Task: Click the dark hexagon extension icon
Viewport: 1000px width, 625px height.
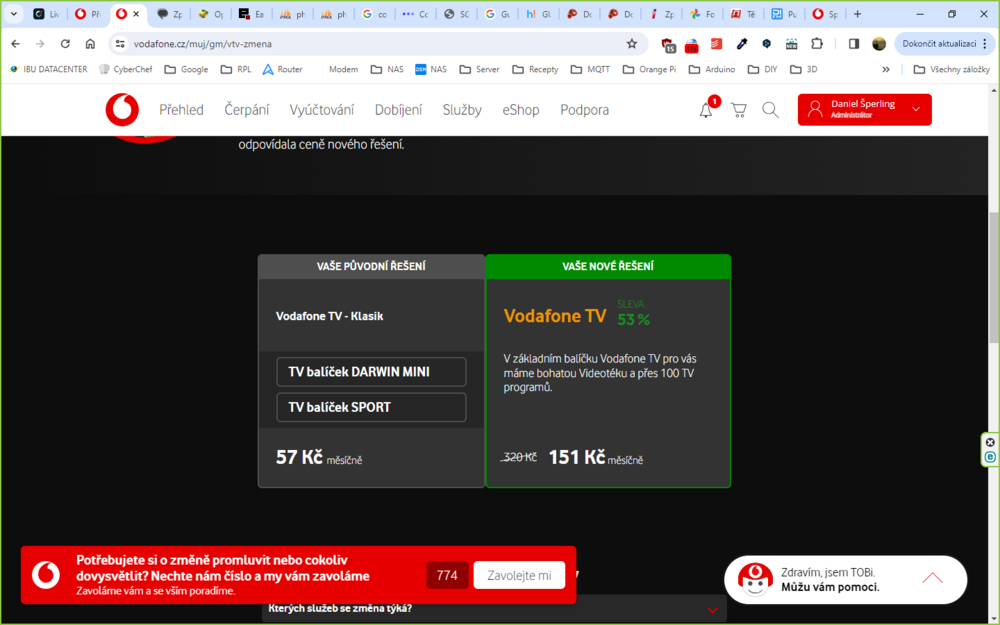Action: point(767,43)
